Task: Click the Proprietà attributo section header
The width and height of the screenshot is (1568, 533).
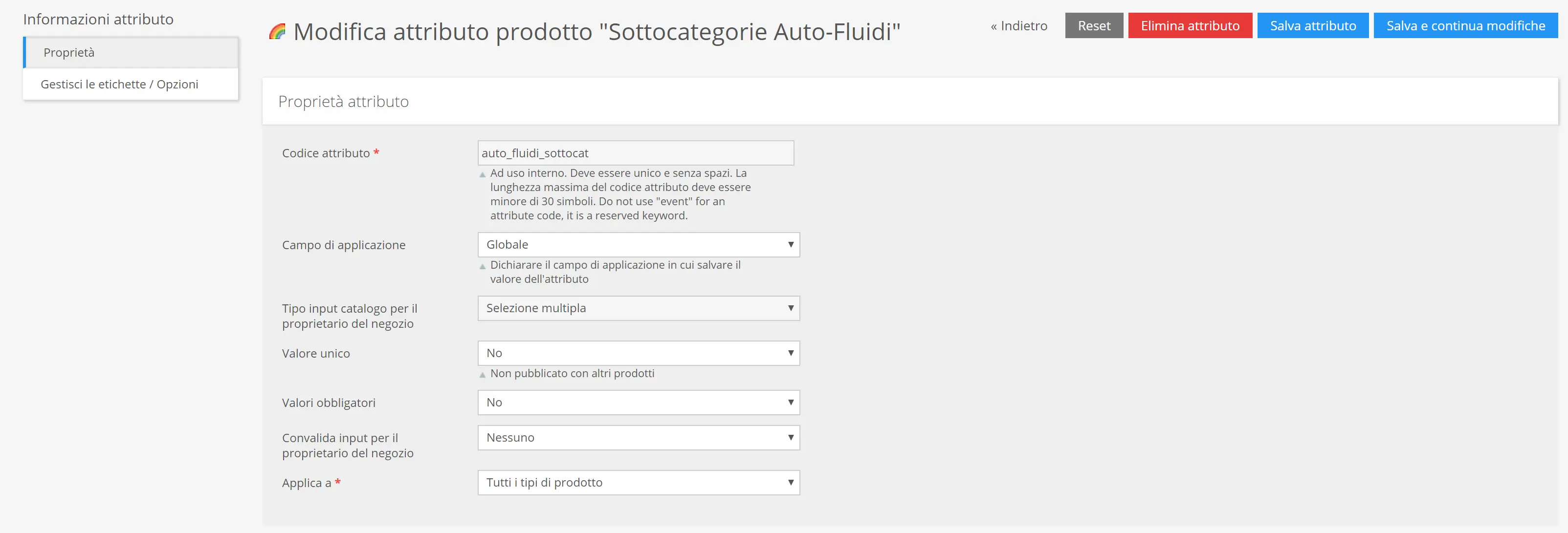Action: point(343,102)
